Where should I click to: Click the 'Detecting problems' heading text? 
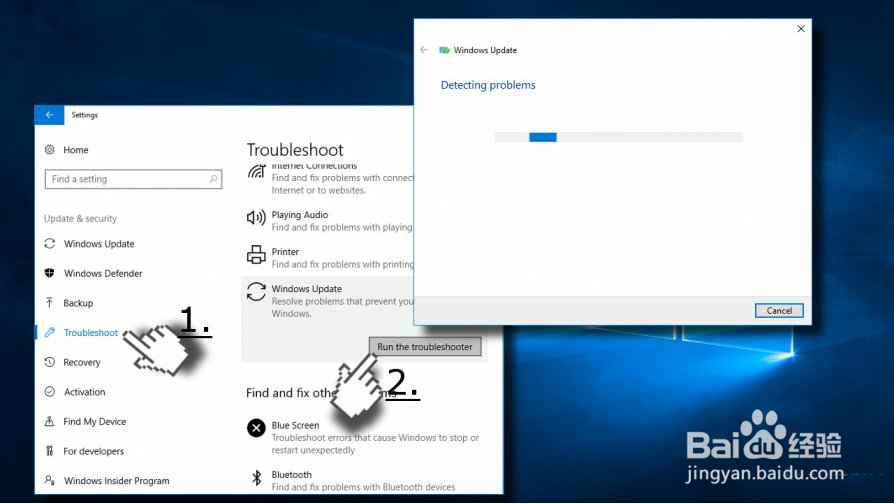click(488, 85)
